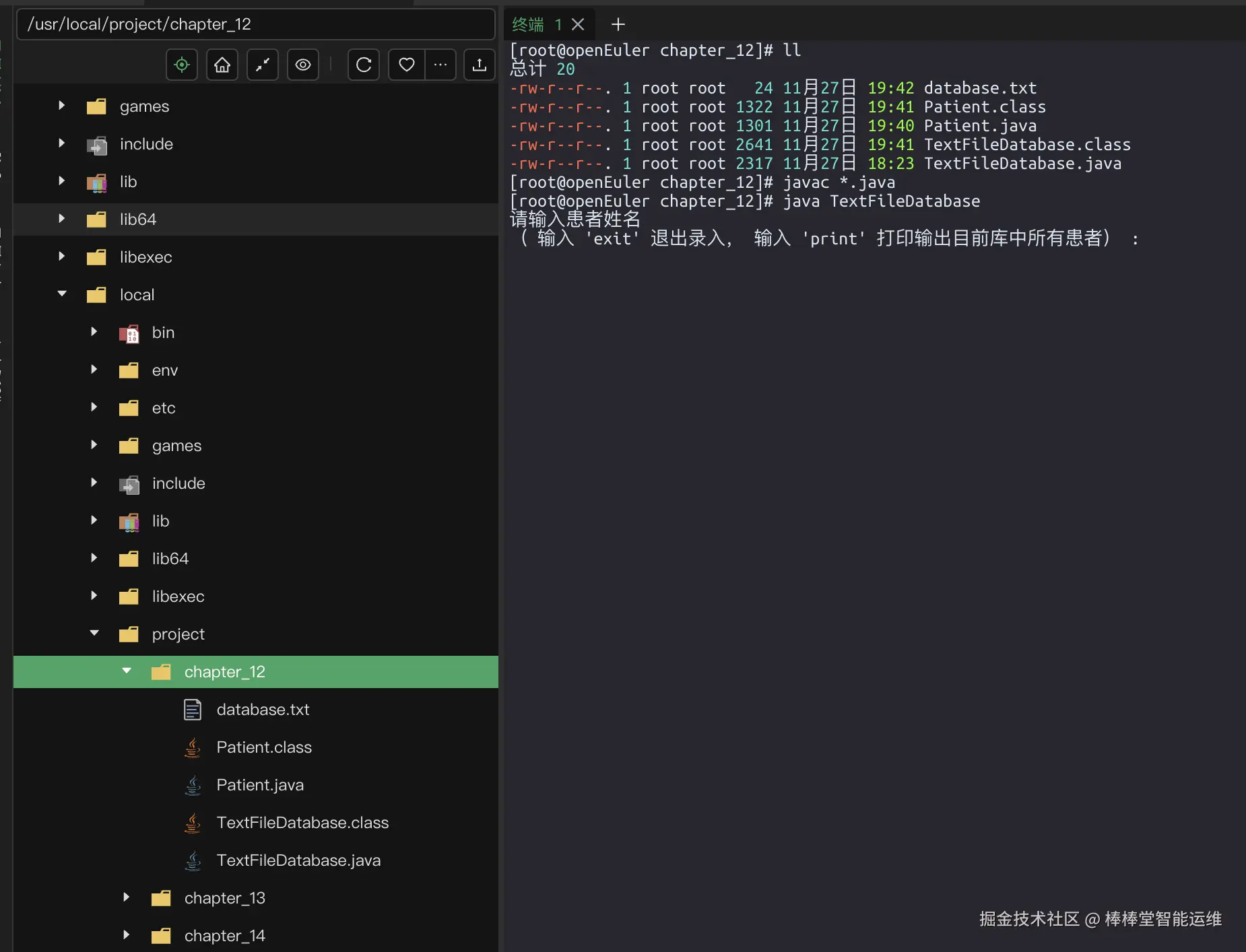Select Patient.class in the tree

[264, 747]
